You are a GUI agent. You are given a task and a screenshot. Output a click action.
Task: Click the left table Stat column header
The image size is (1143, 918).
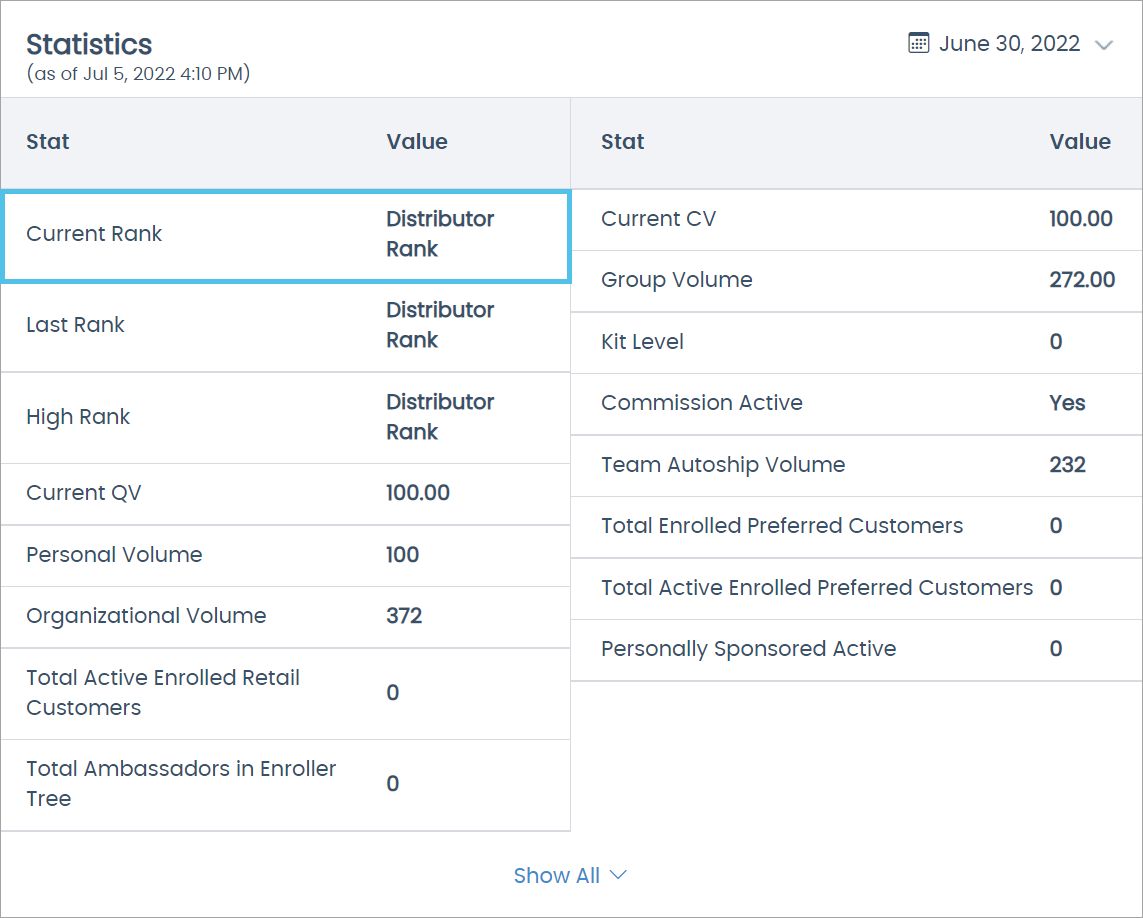[48, 142]
